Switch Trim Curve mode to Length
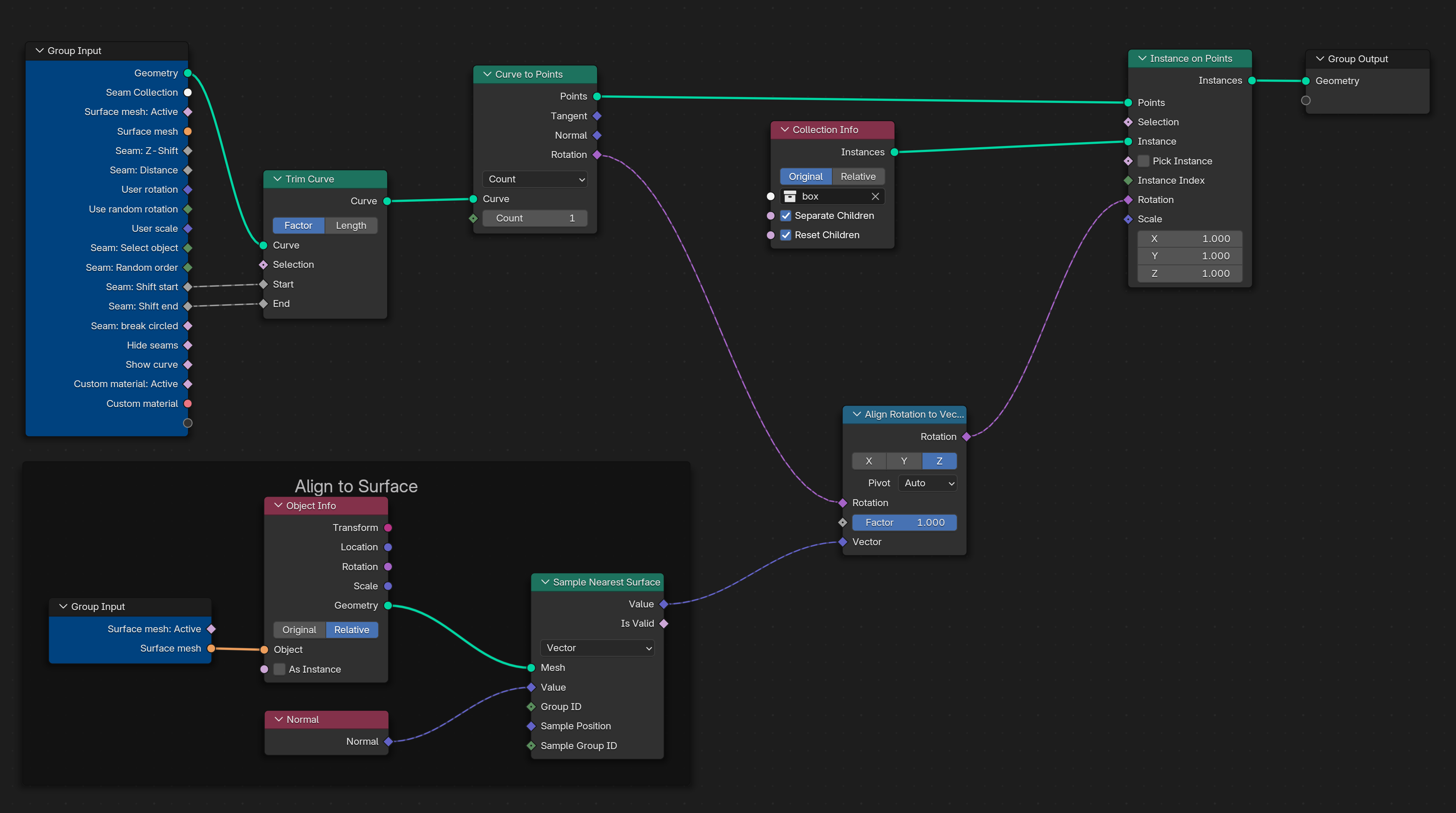This screenshot has width=1456, height=813. pos(351,226)
